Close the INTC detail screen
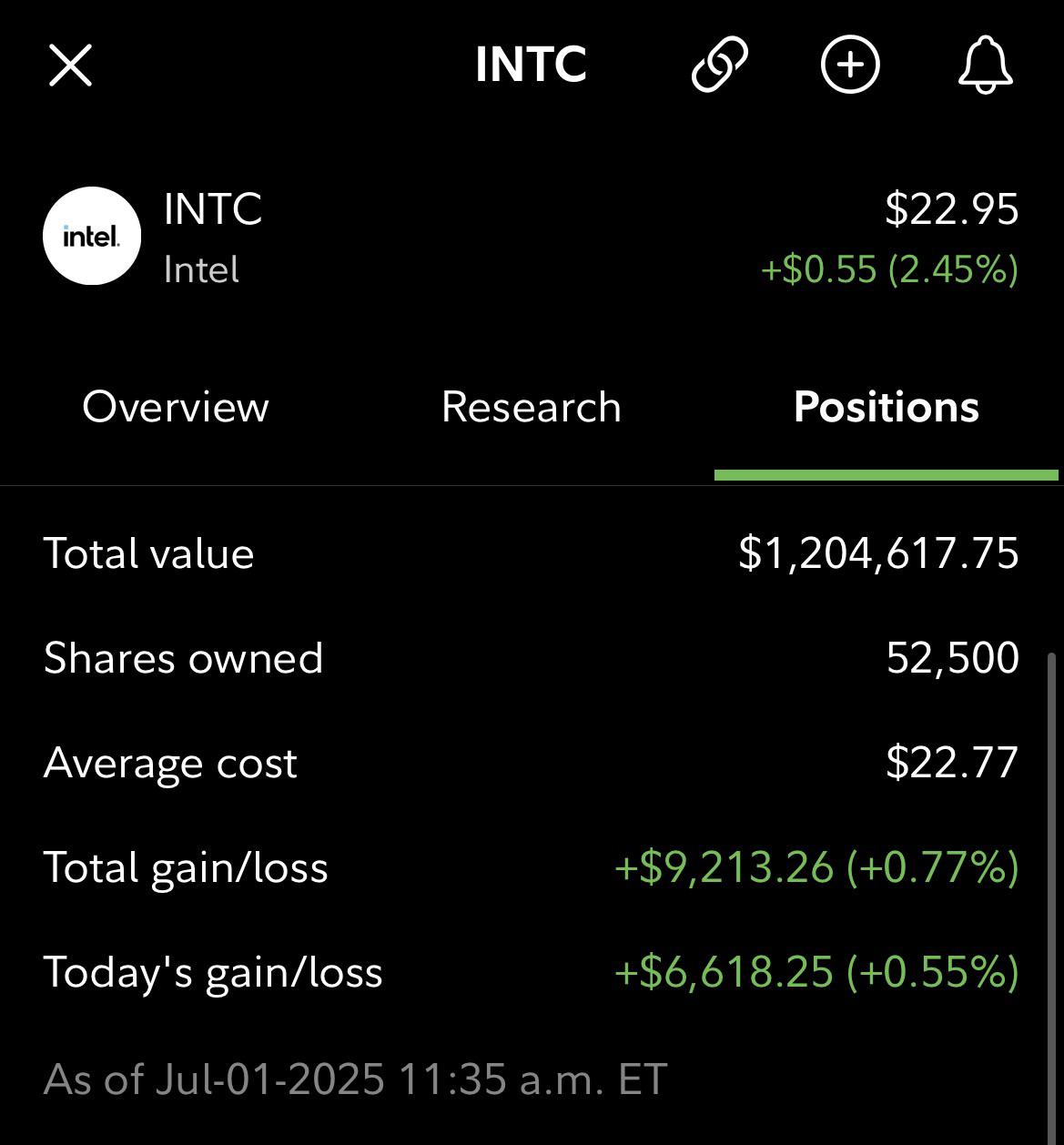The width and height of the screenshot is (1064, 1145). pos(70,66)
